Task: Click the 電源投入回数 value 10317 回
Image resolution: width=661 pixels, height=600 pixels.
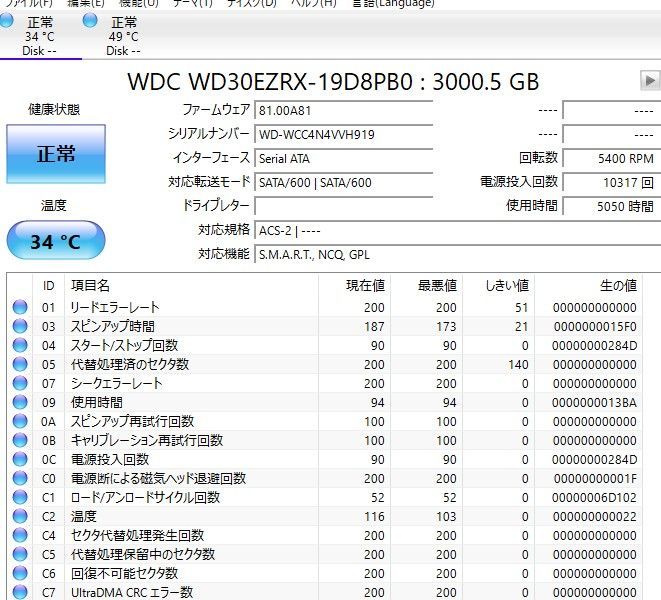Action: pyautogui.click(x=610, y=183)
